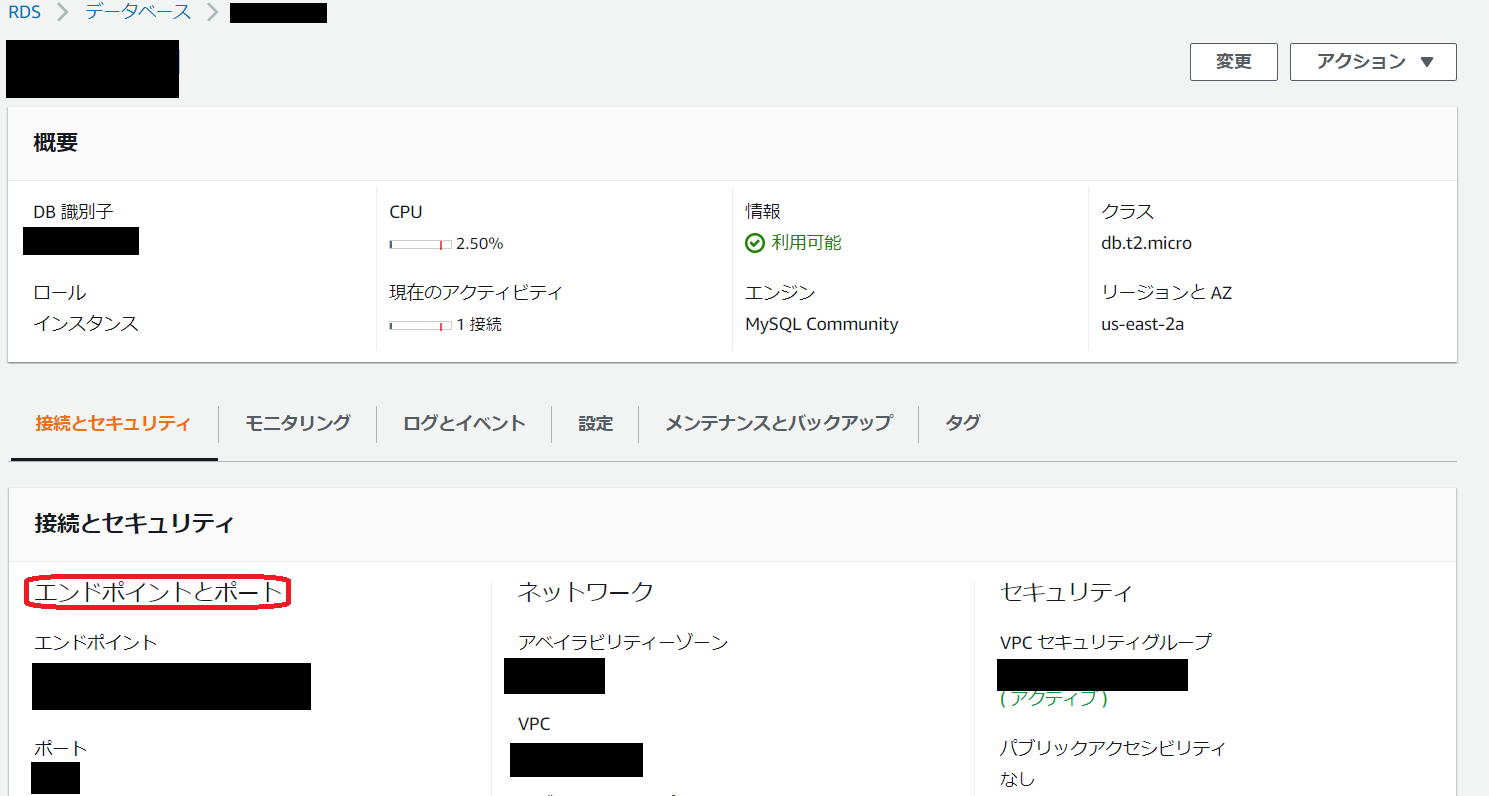Click the ロール label
Screen dimensions: 1489x796
point(60,293)
